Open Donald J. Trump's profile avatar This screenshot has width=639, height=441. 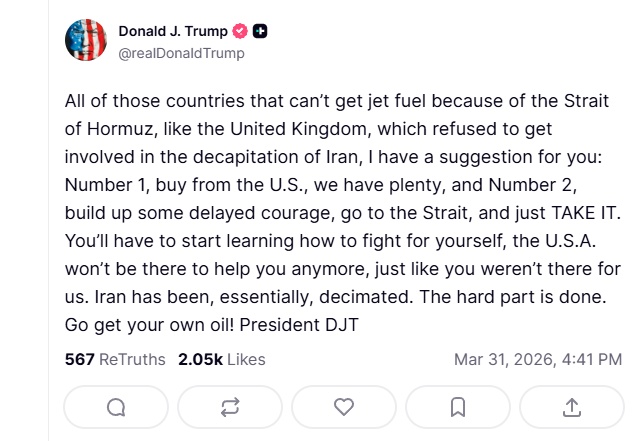(x=86, y=41)
